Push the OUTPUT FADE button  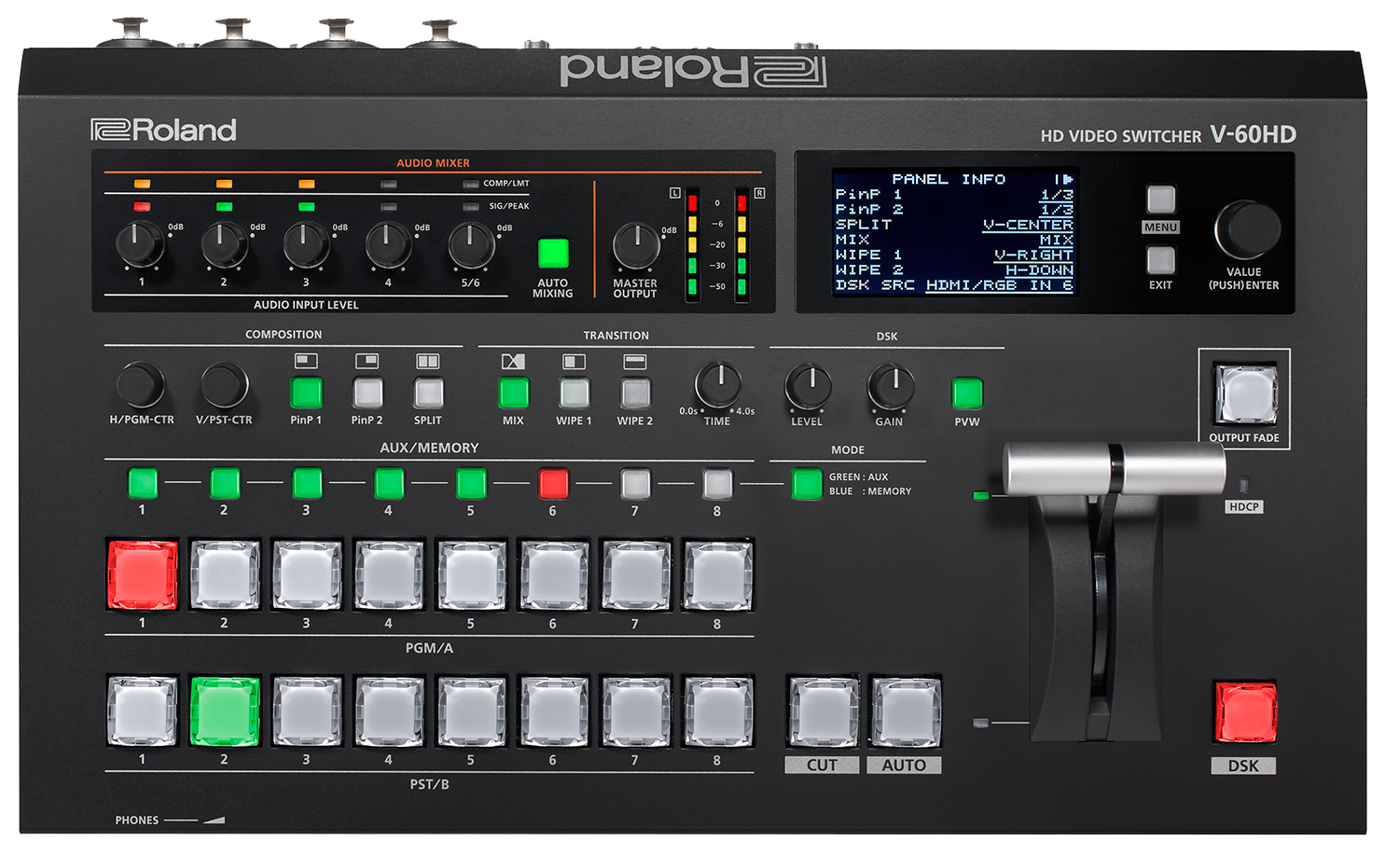[1245, 394]
